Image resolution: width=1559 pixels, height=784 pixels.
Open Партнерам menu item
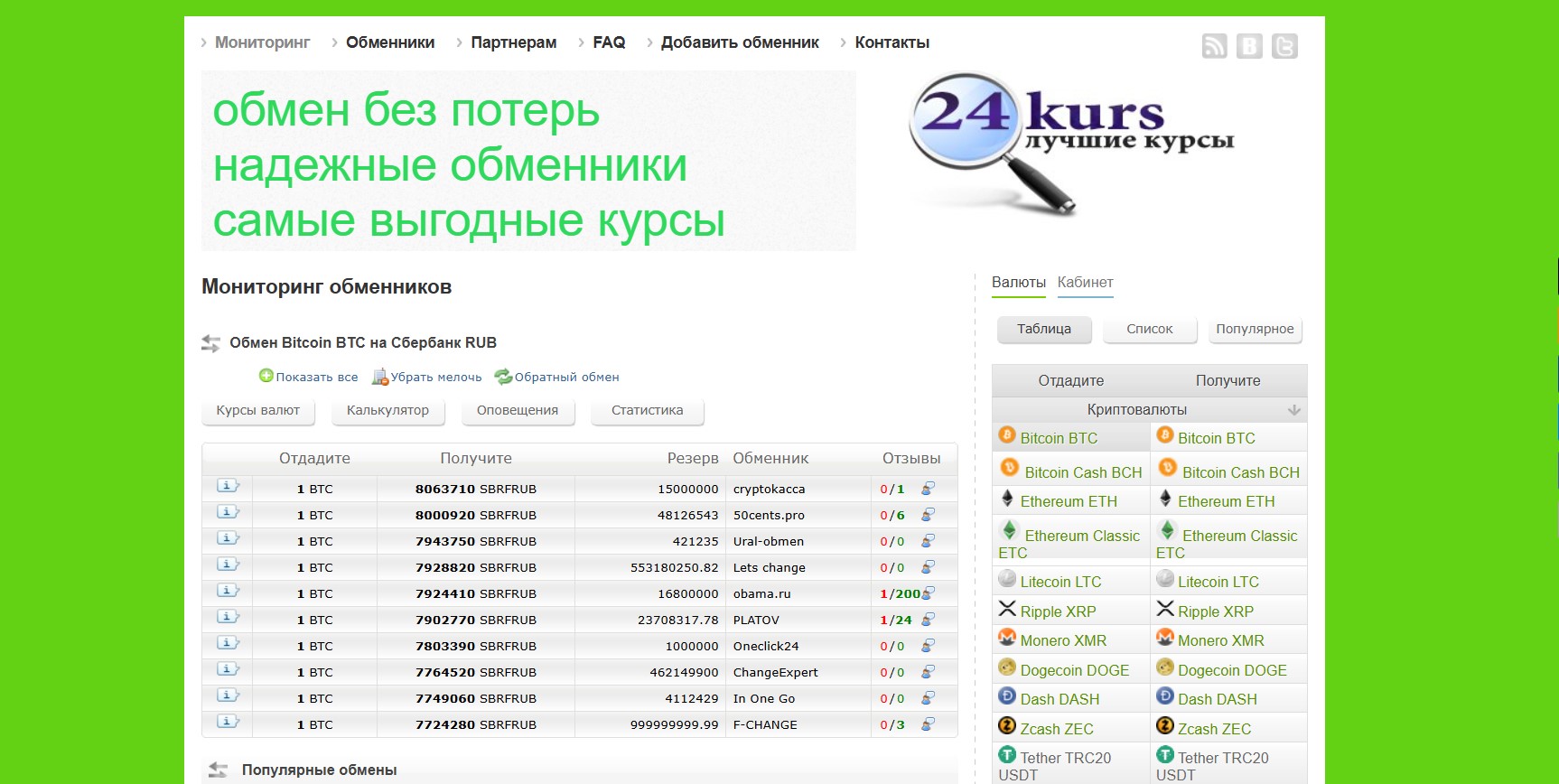point(513,42)
